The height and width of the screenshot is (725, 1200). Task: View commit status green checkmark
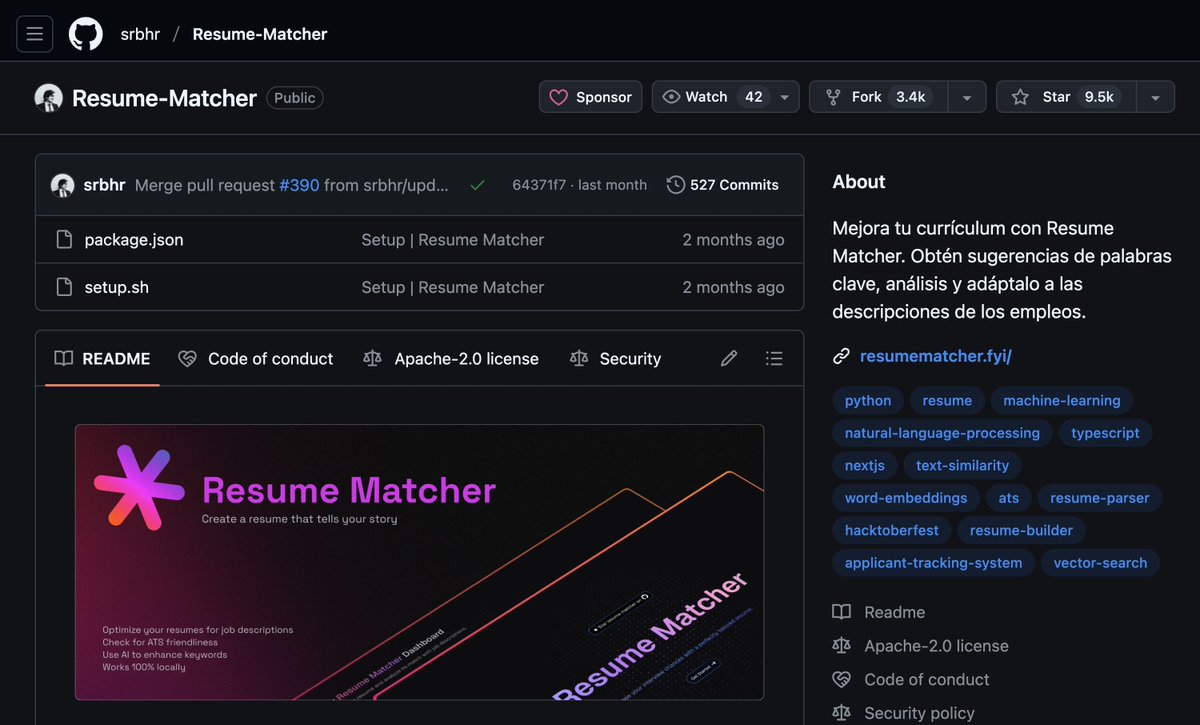pos(477,185)
